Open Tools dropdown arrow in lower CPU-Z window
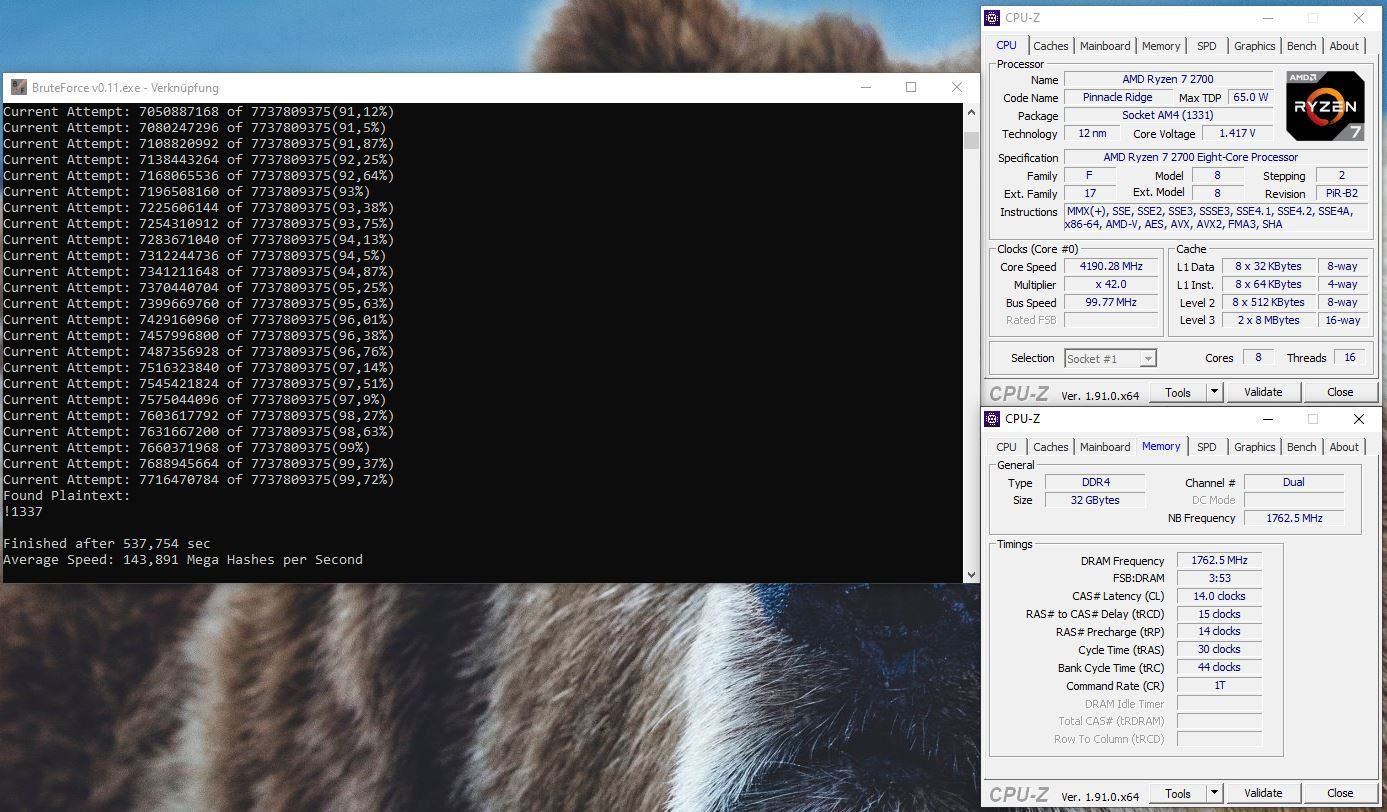 [x=1215, y=793]
